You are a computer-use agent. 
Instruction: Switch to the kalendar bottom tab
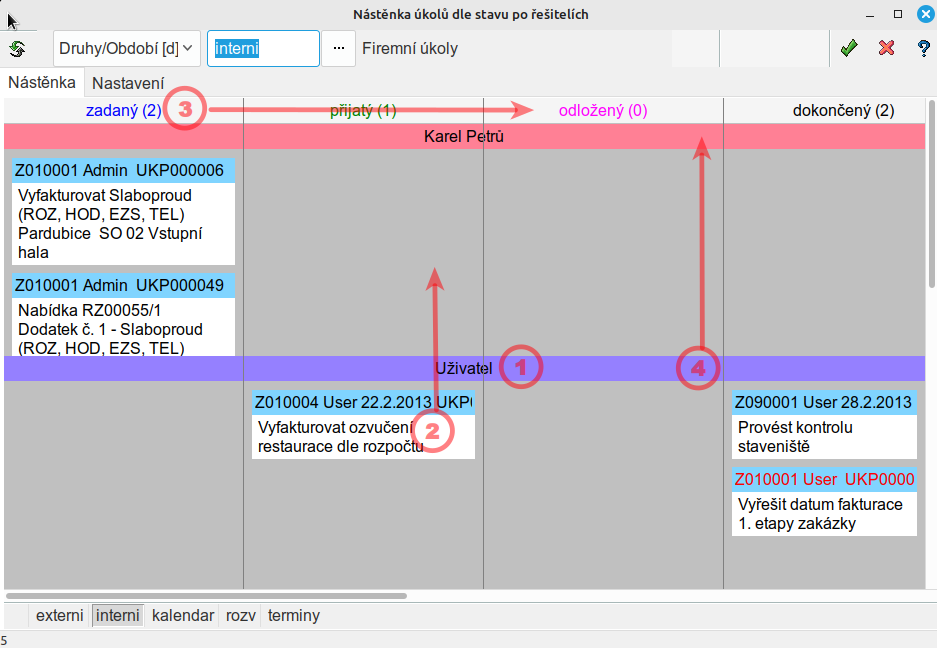(x=182, y=615)
